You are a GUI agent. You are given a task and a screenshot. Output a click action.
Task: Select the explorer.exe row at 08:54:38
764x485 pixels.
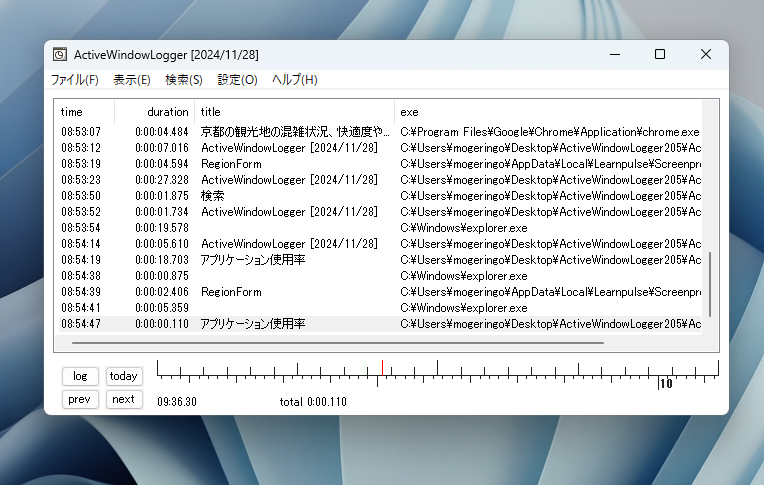(x=380, y=276)
